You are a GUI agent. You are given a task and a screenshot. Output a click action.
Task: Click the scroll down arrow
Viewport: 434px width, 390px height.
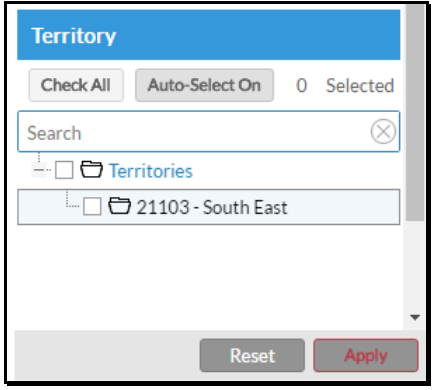pyautogui.click(x=415, y=317)
